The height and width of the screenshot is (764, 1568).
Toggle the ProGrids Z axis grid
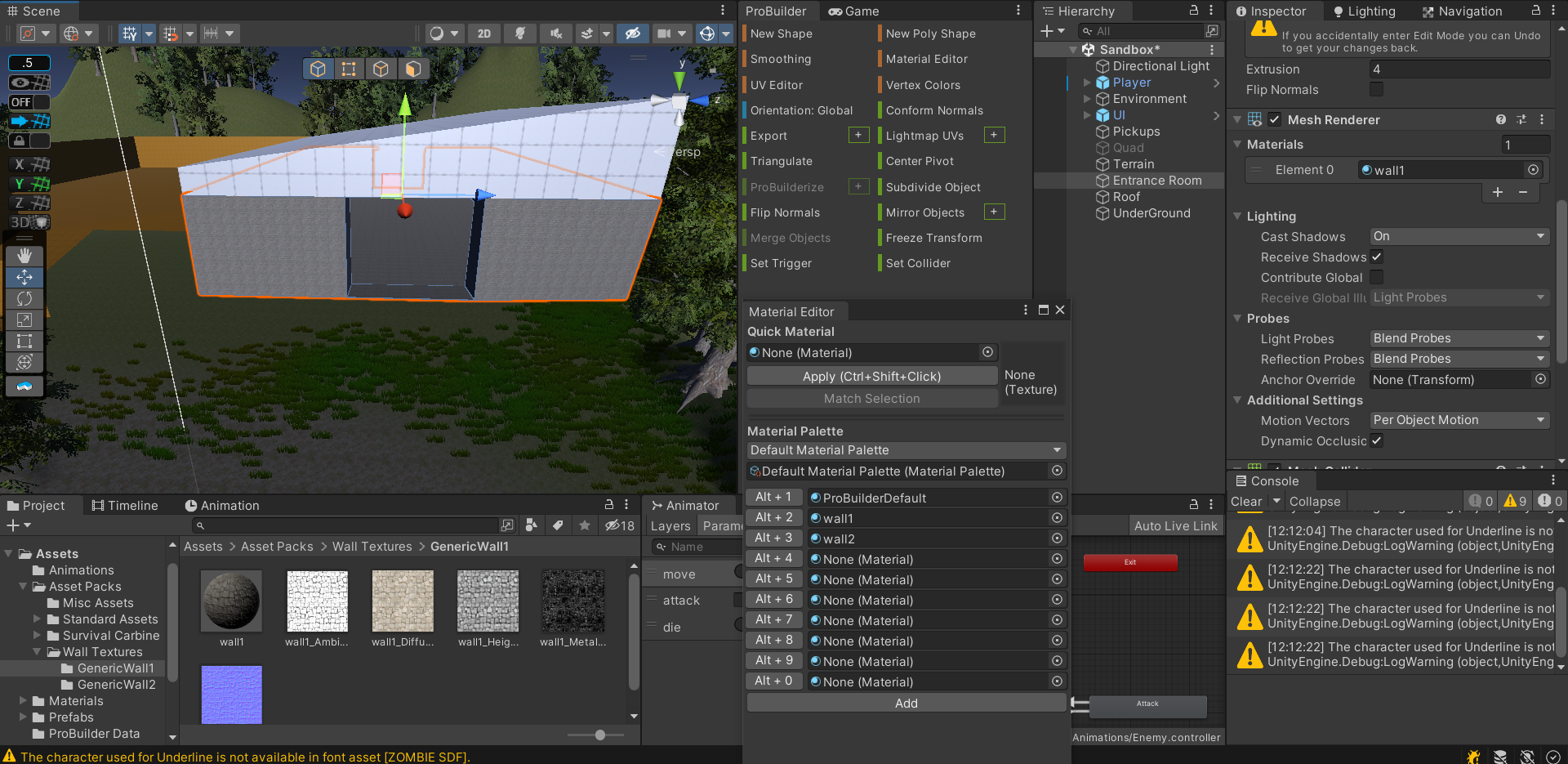coord(29,203)
